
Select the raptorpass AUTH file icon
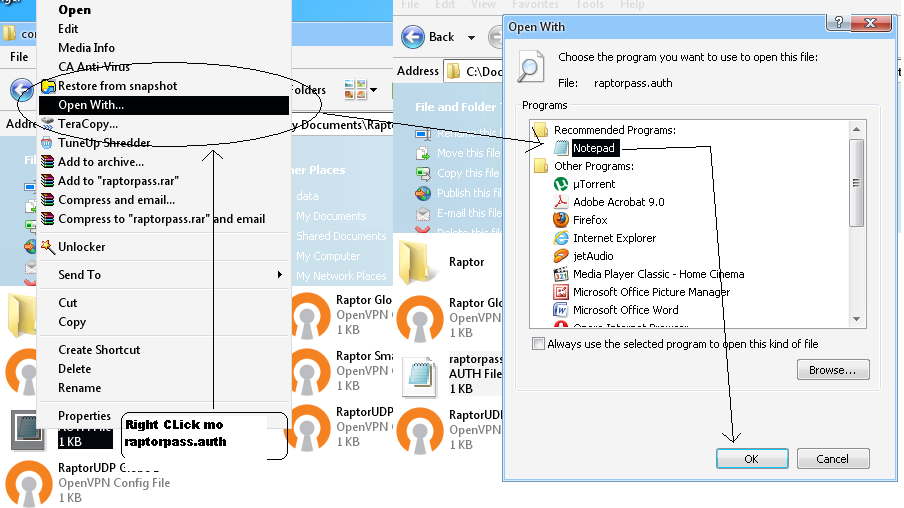pos(420,377)
